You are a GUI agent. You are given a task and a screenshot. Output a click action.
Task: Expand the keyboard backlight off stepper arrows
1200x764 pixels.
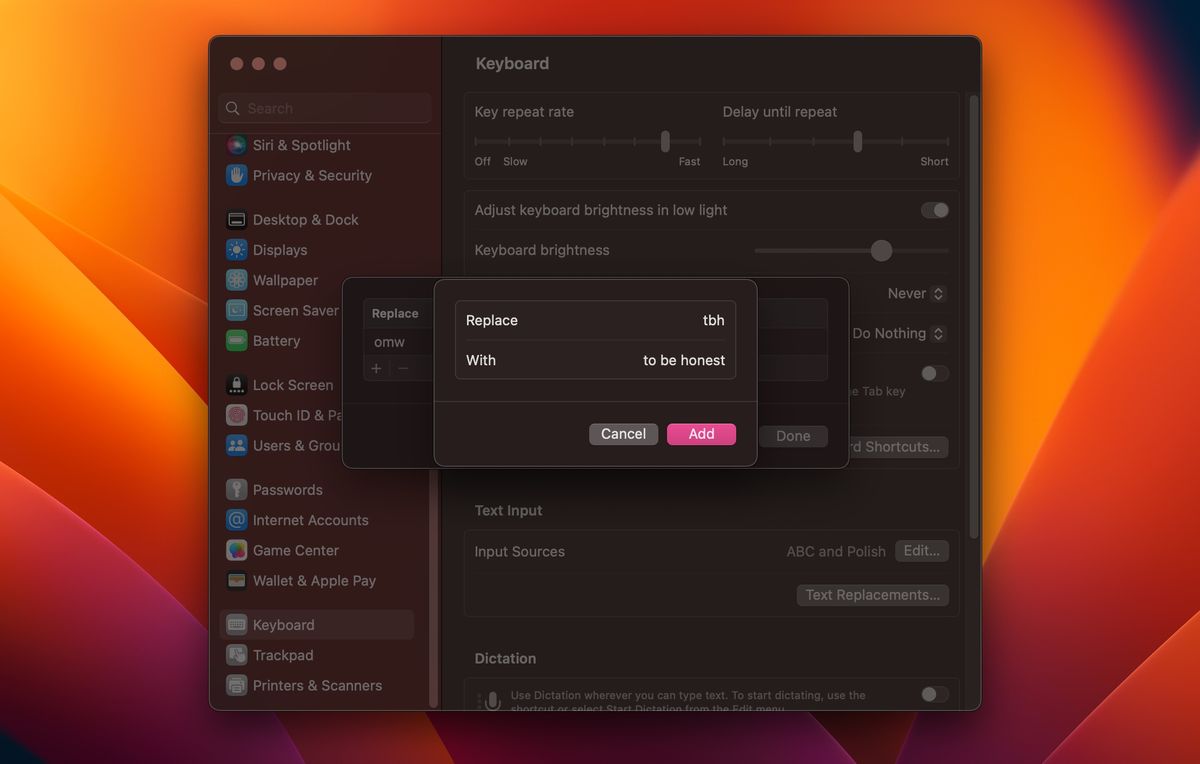pyautogui.click(x=938, y=293)
